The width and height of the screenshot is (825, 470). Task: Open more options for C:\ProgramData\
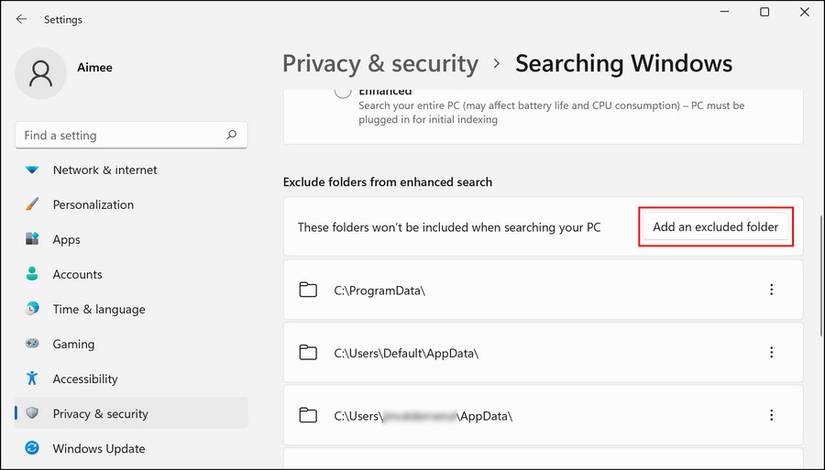[771, 290]
